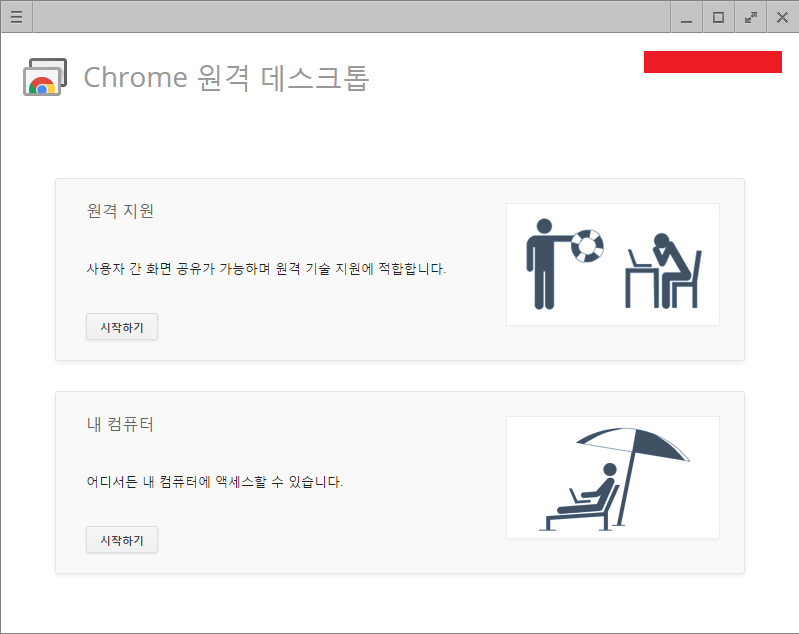The height and width of the screenshot is (634, 799).
Task: Click the lifesaver remote support illustration
Action: pos(612,265)
